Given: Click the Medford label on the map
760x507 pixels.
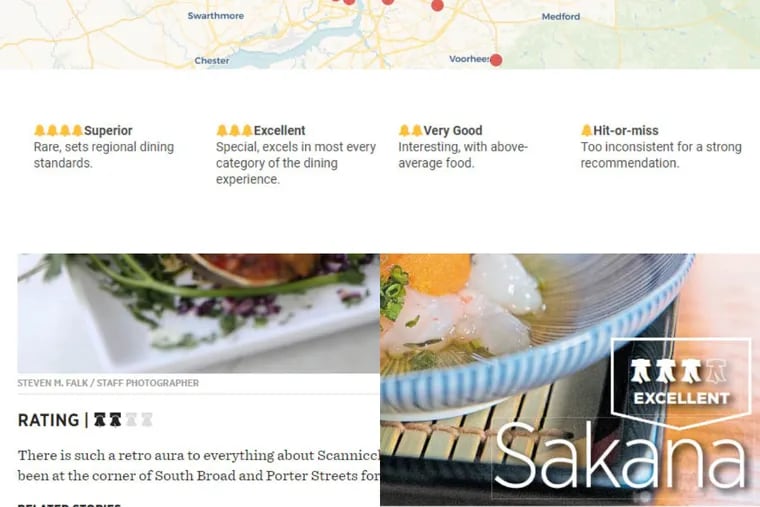Looking at the screenshot, I should (561, 16).
